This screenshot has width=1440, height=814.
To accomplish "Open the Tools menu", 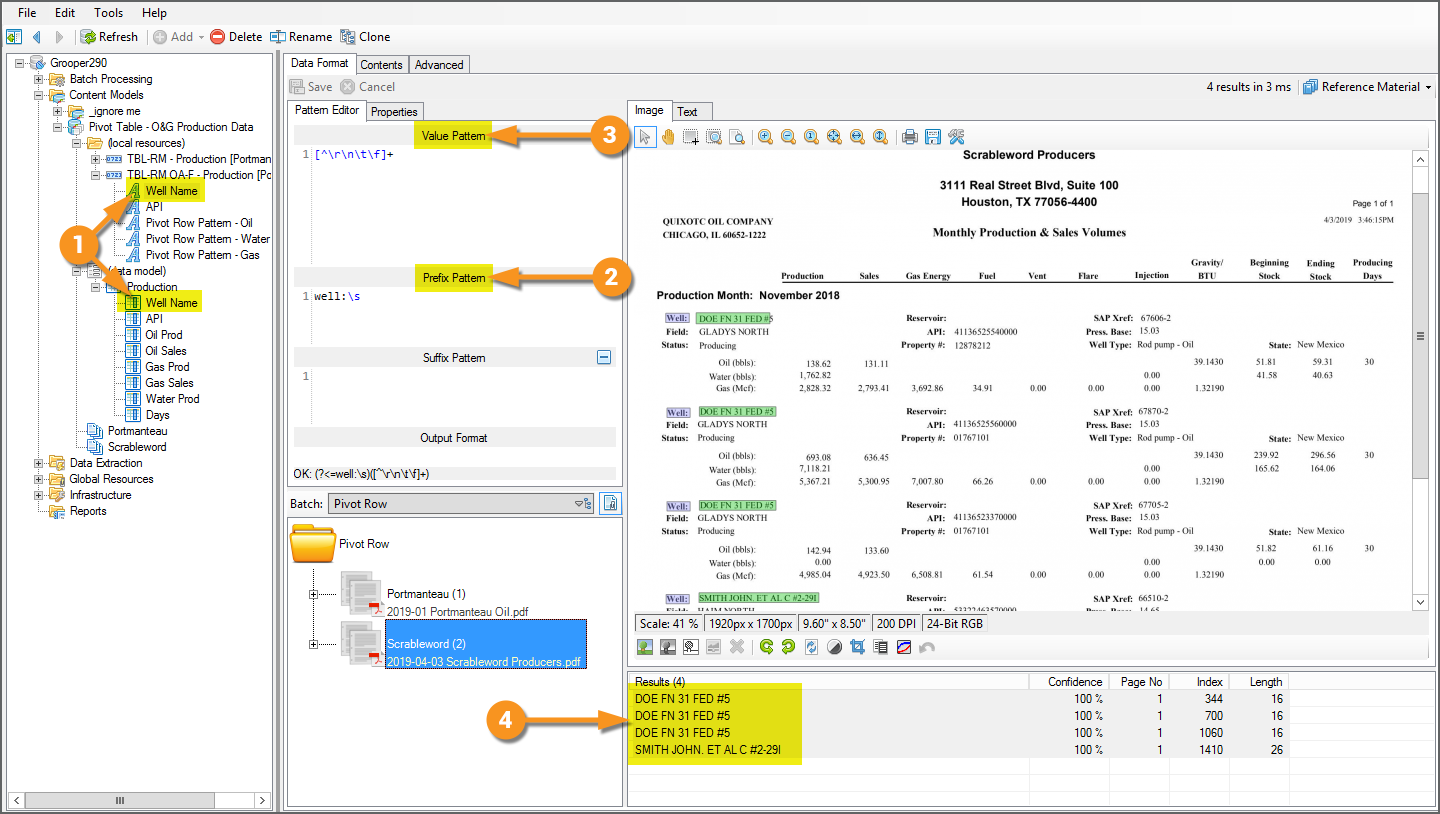I will click(108, 13).
